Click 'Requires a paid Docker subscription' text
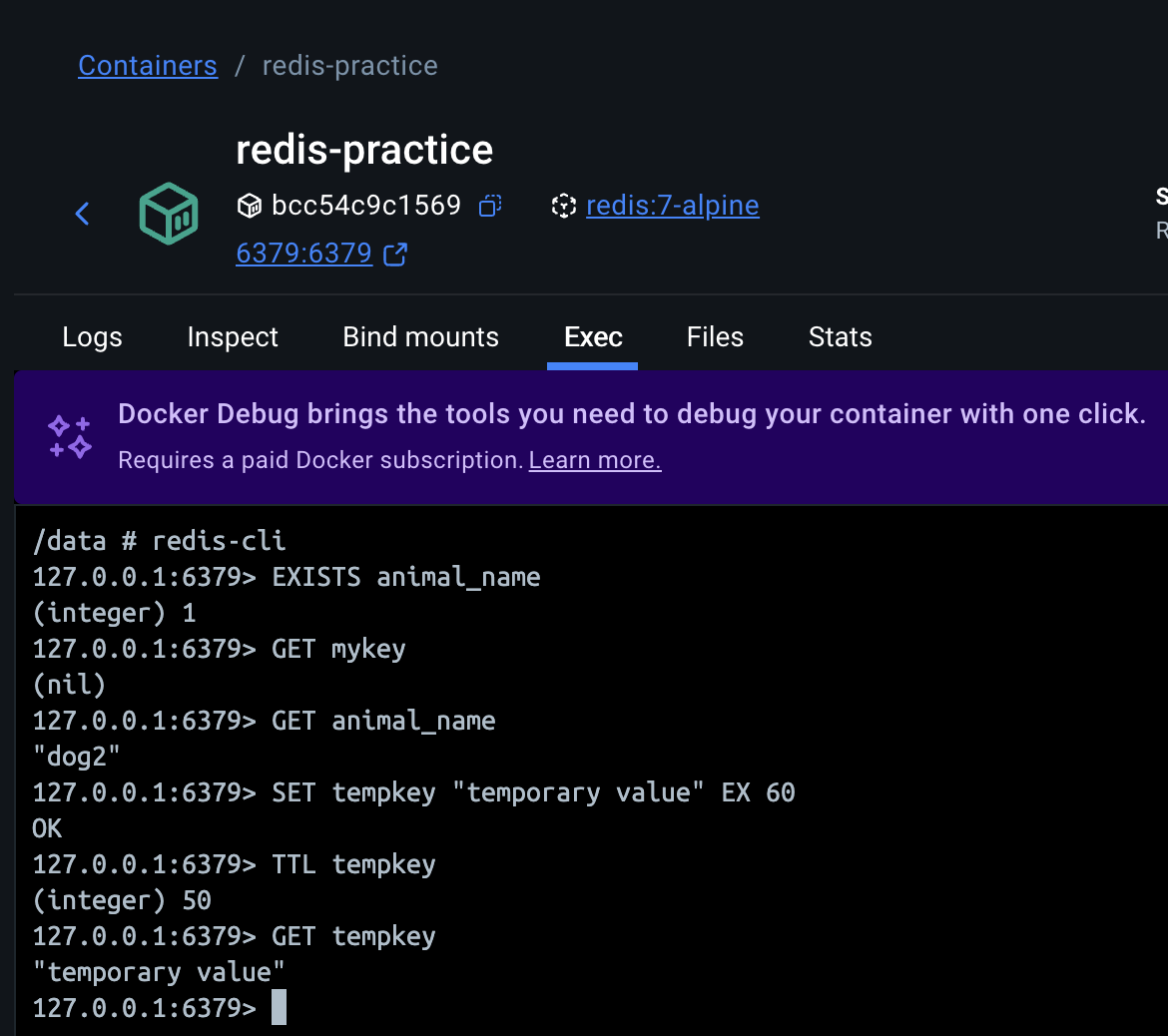The height and width of the screenshot is (1036, 1168). (320, 460)
